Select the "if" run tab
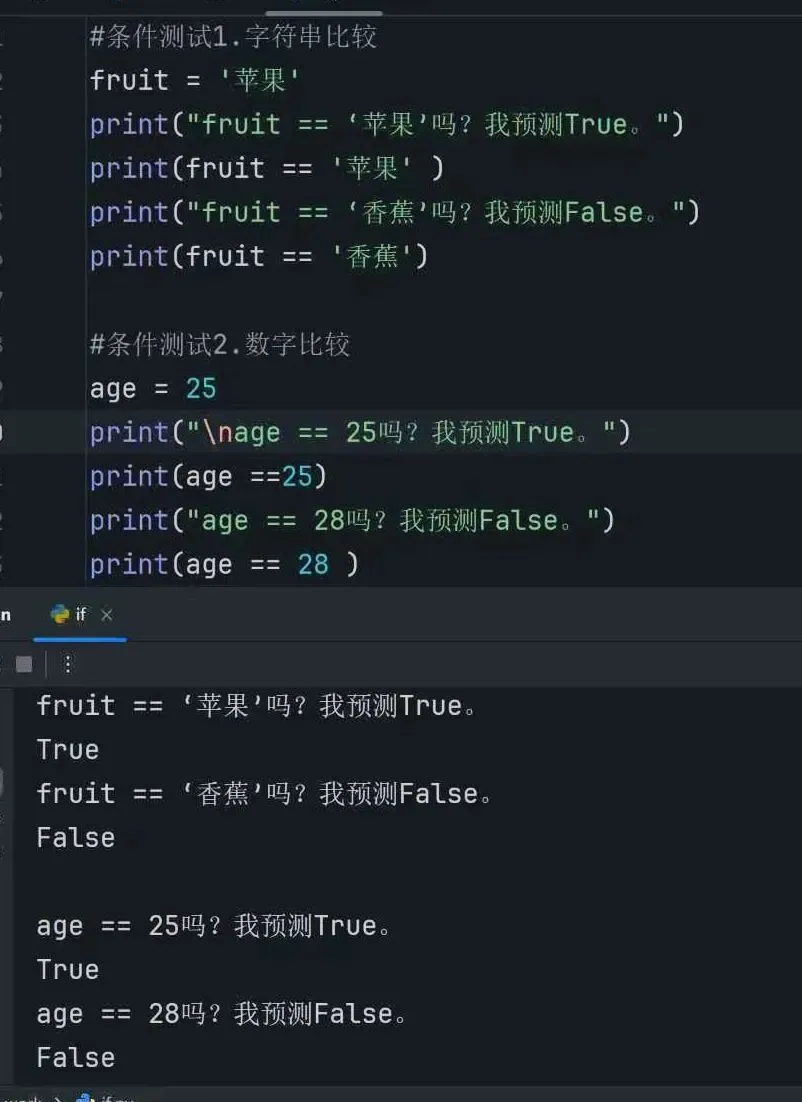The width and height of the screenshot is (802, 1102). 80,615
